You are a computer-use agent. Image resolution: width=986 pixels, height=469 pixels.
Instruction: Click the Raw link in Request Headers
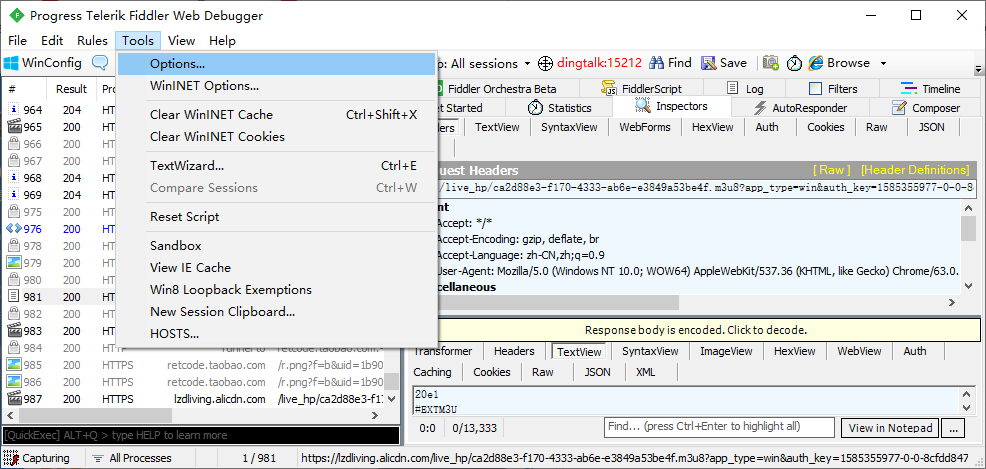point(831,170)
